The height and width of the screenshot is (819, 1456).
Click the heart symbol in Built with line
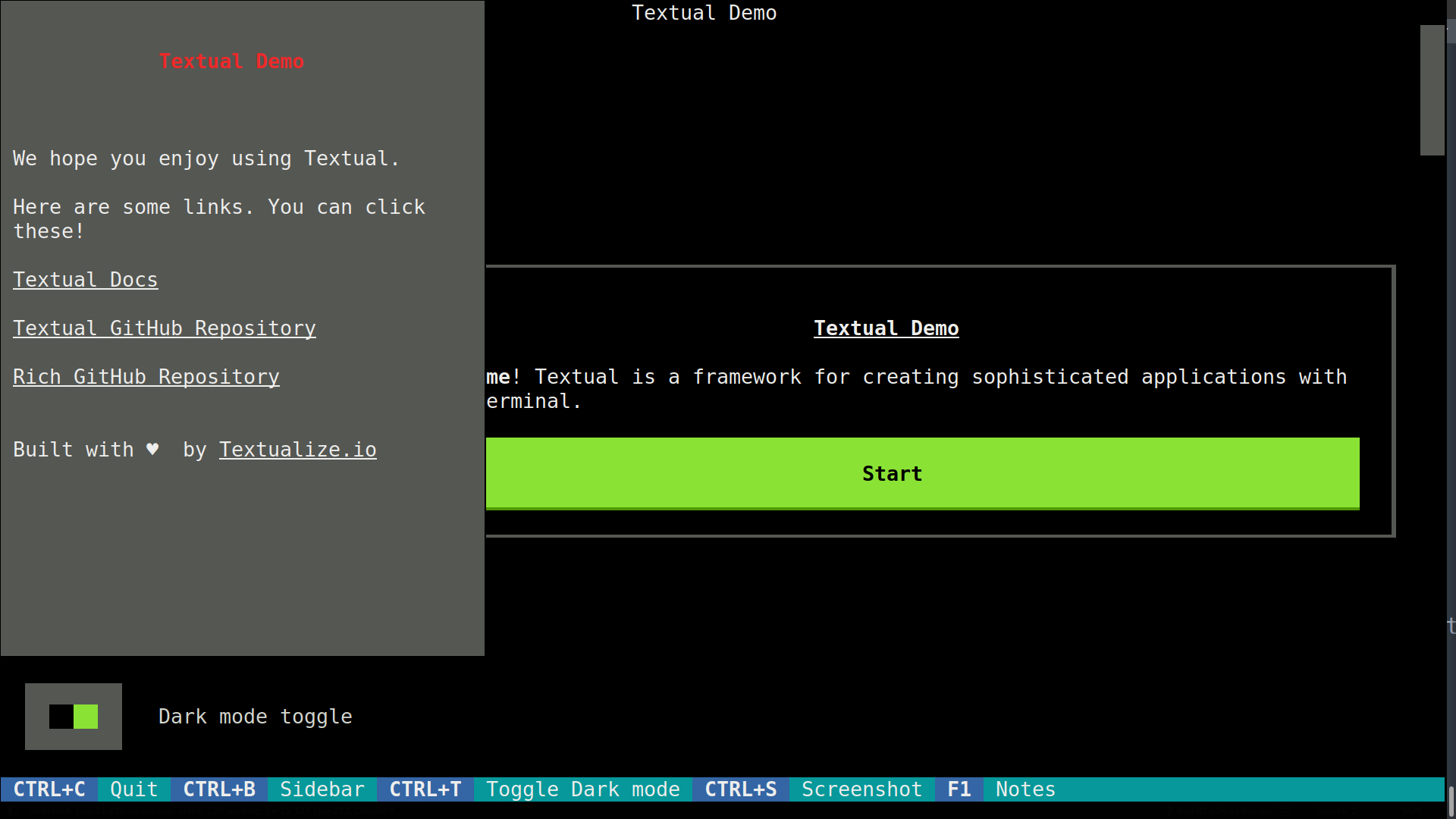[152, 450]
